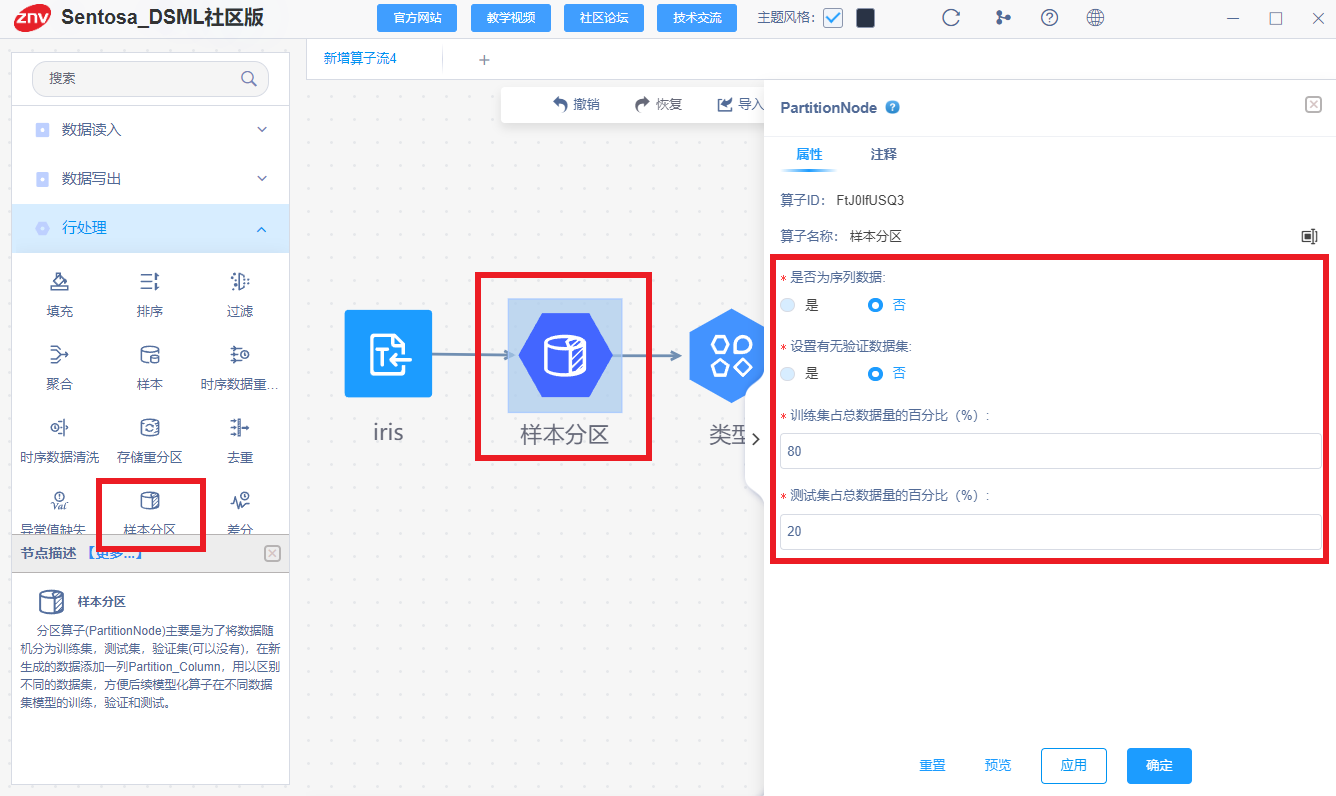Close the 节点描述 panel
This screenshot has width=1336, height=796.
[x=272, y=553]
